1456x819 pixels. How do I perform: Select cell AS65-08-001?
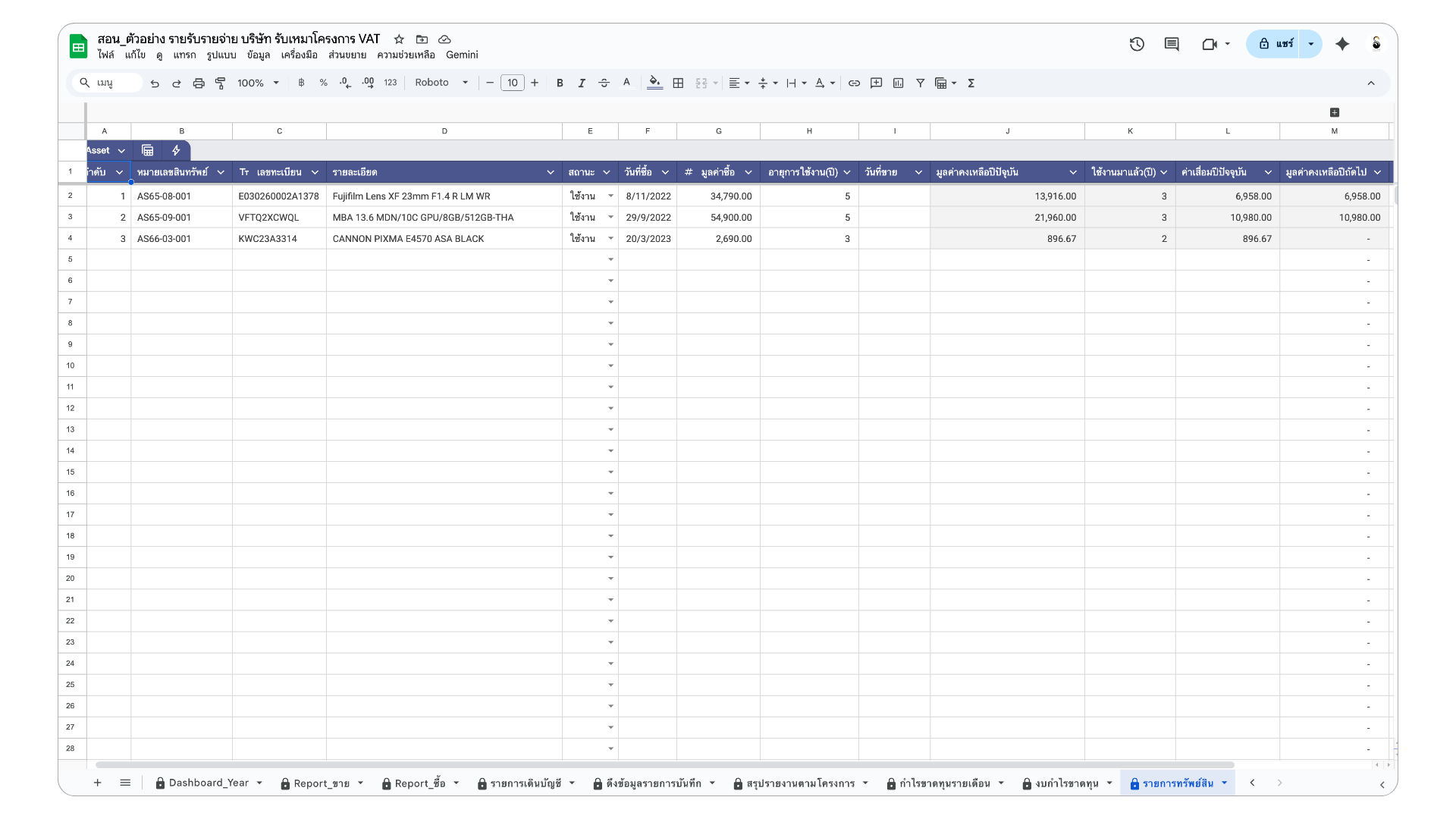click(181, 196)
